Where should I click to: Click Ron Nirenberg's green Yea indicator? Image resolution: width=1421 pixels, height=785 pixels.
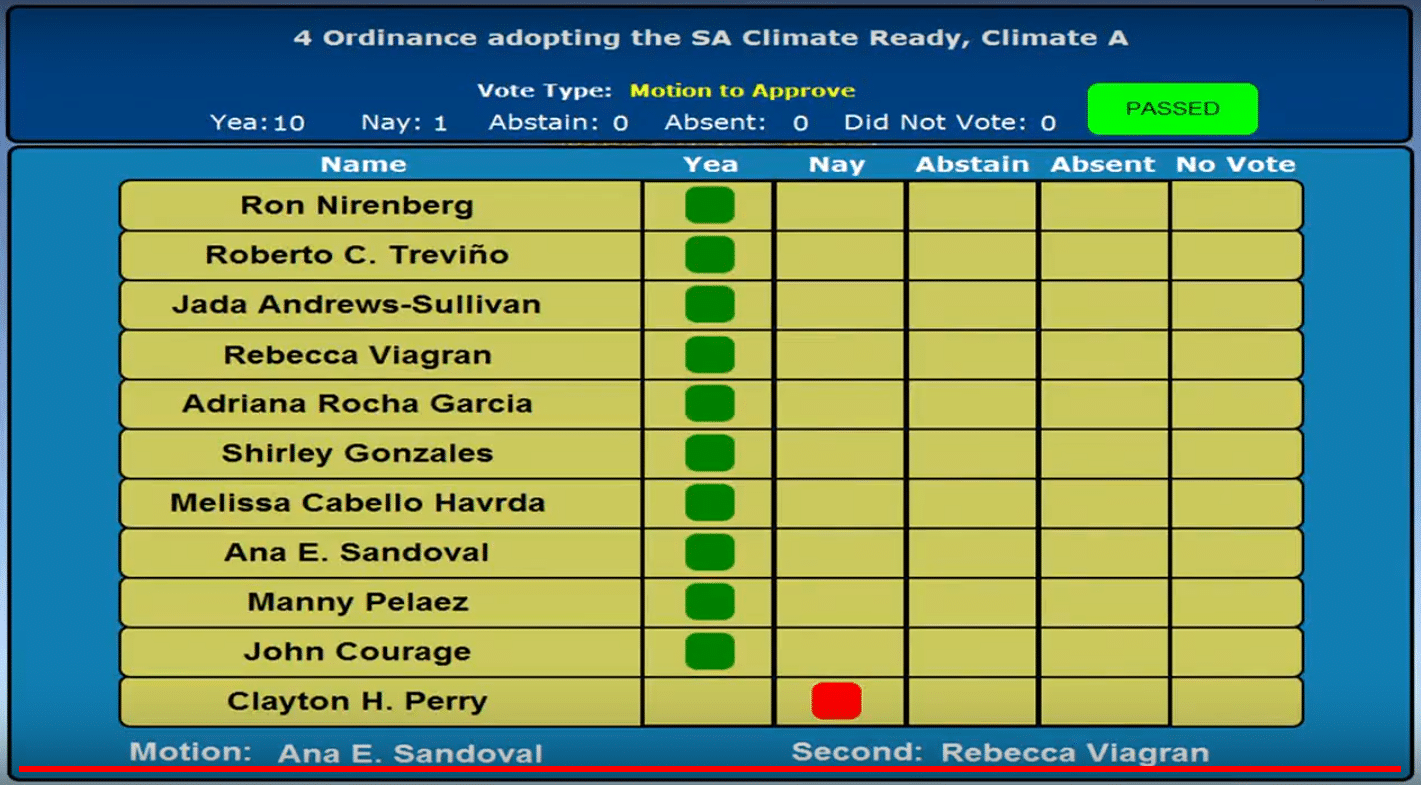(x=709, y=205)
